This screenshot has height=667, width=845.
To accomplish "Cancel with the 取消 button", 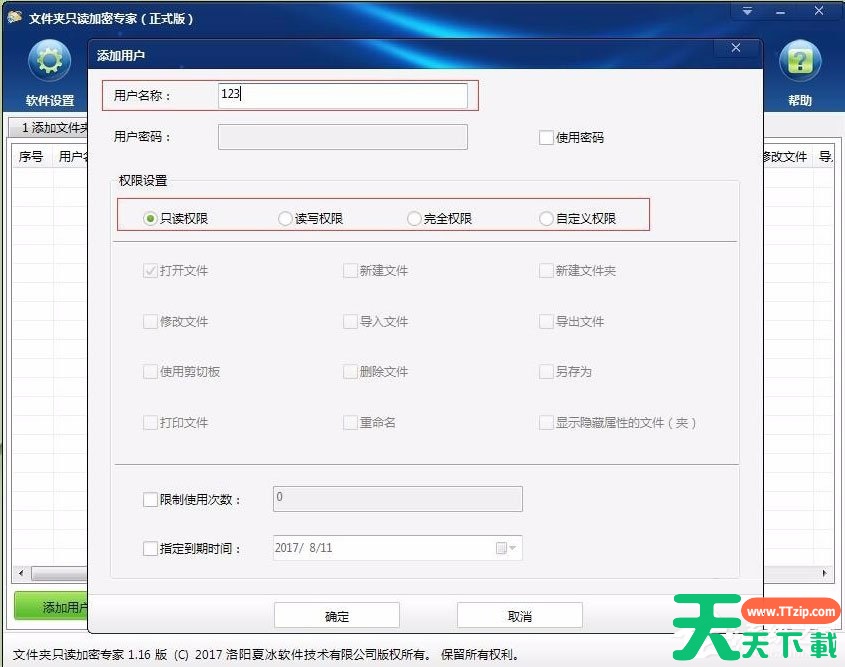I will pos(520,615).
